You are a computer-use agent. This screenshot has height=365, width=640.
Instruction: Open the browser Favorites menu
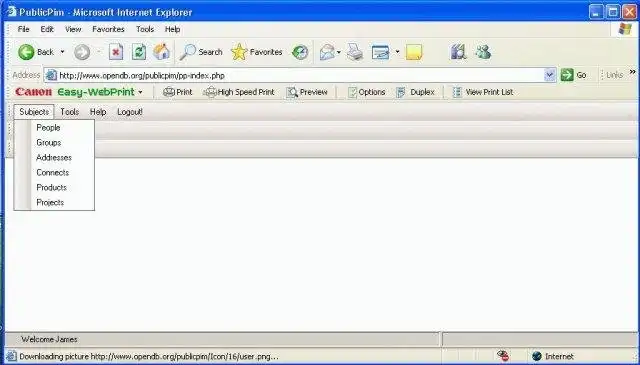108,29
